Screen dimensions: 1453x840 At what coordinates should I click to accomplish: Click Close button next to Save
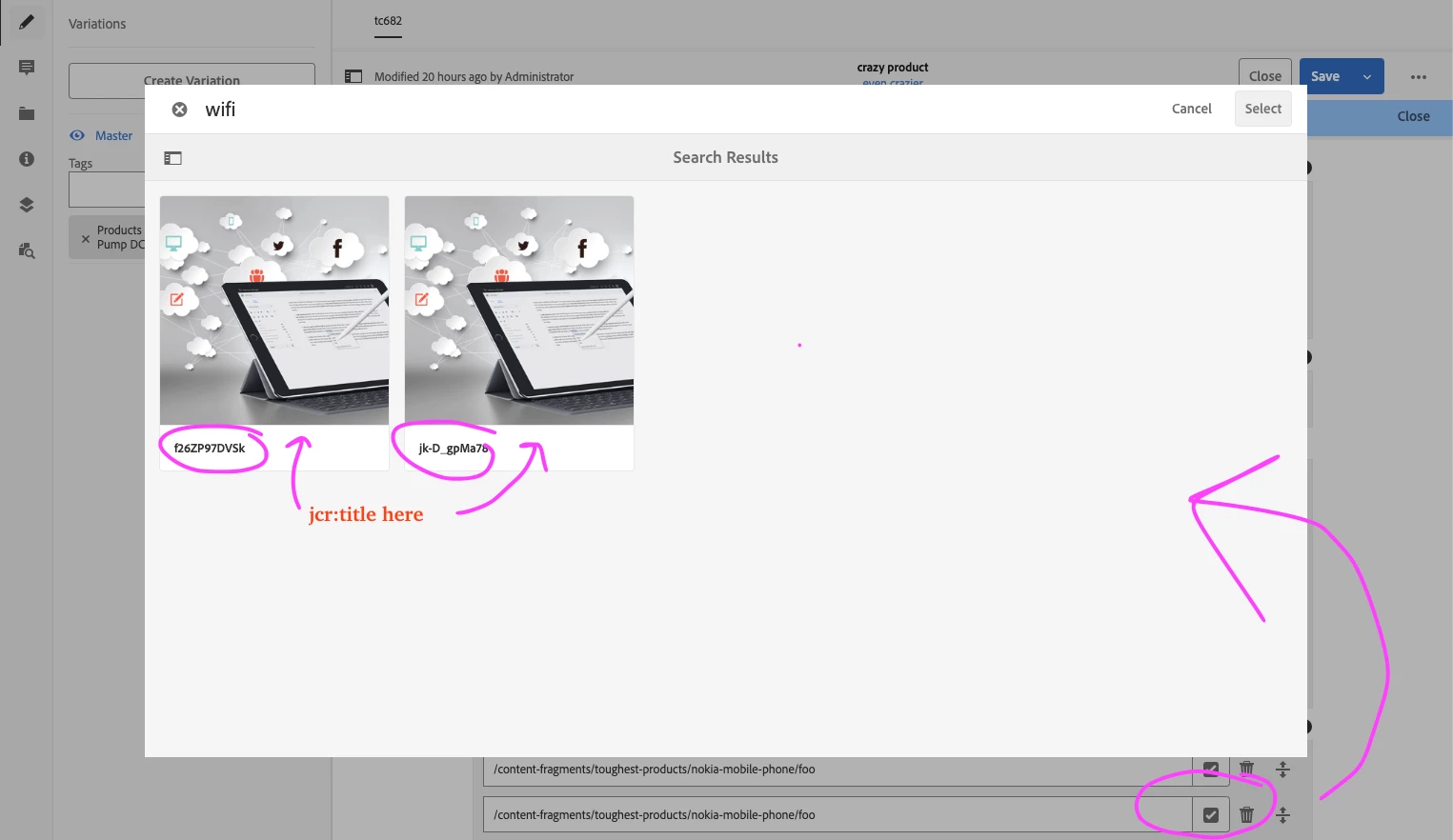[x=1265, y=76]
